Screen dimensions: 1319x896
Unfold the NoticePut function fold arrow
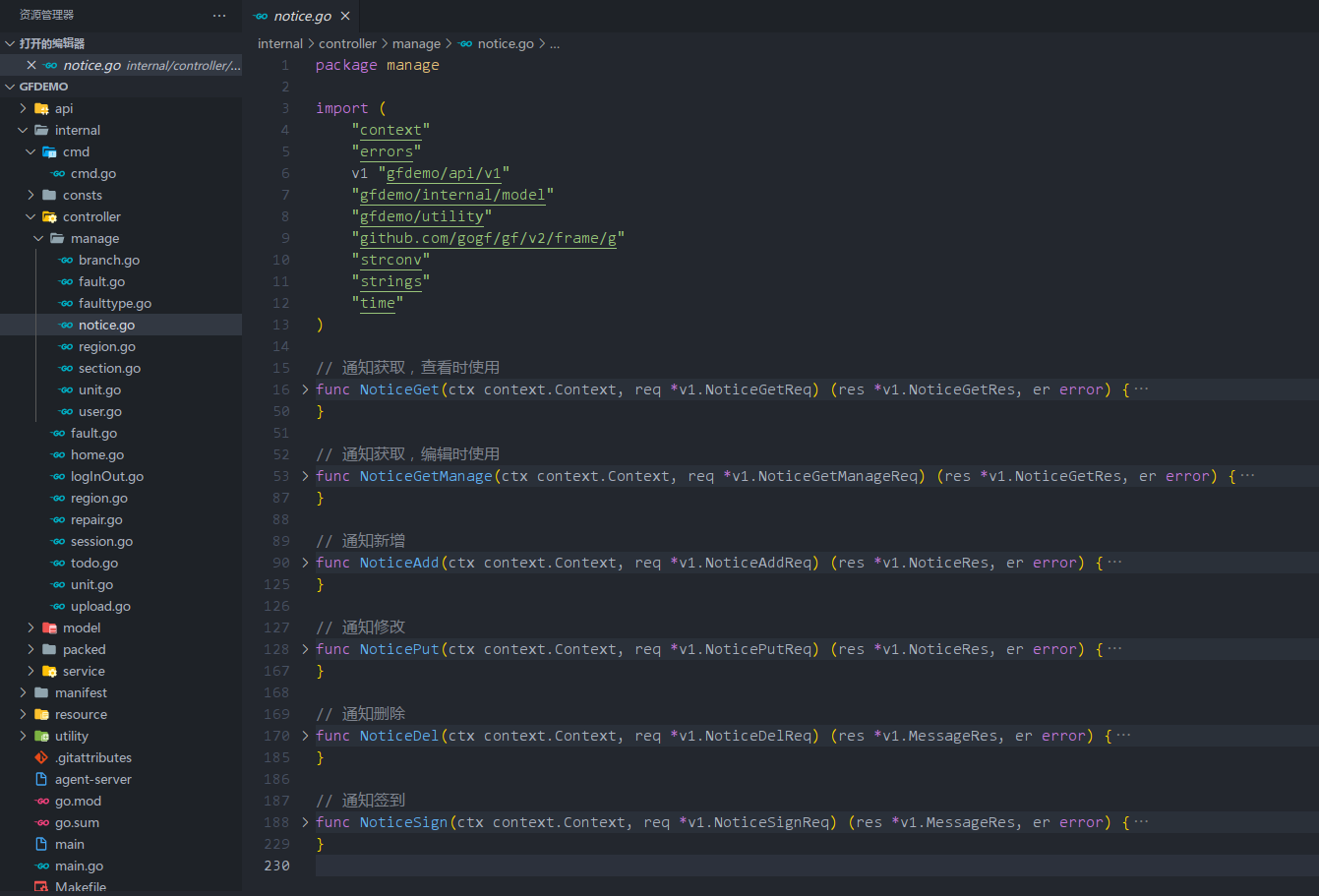[x=305, y=649]
